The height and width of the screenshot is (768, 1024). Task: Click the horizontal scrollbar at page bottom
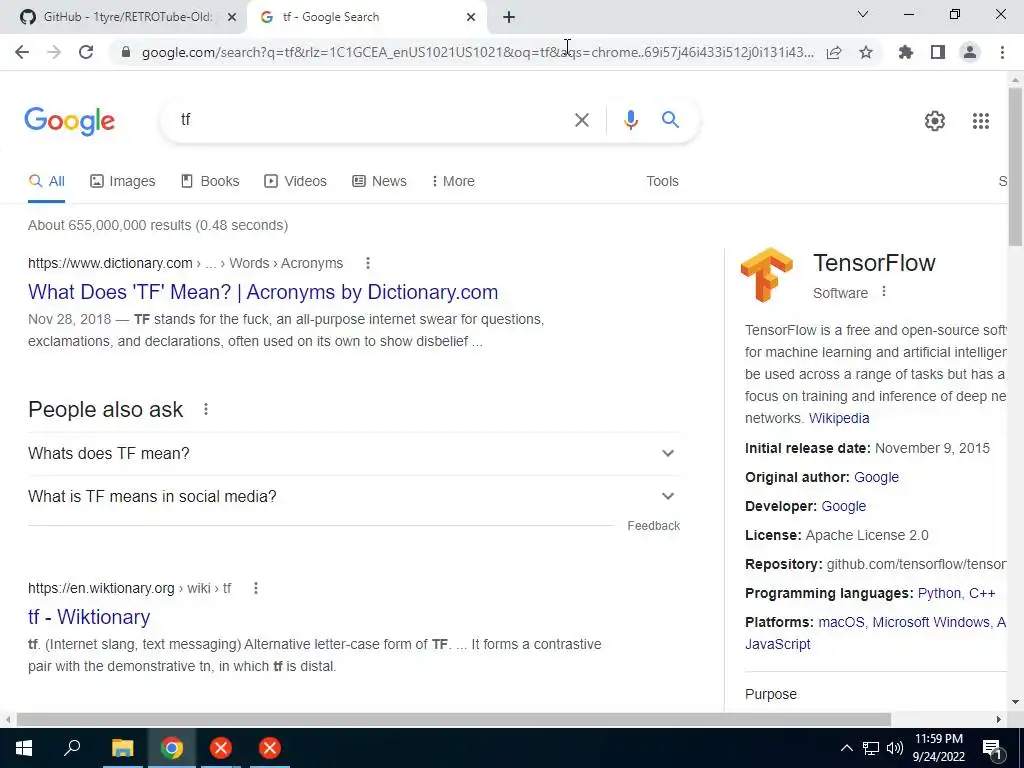tap(453, 719)
